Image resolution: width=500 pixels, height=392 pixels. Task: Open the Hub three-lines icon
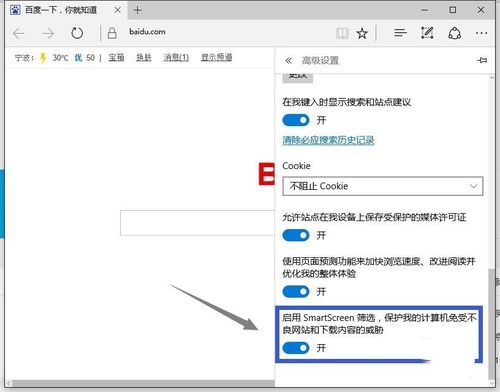tap(400, 33)
